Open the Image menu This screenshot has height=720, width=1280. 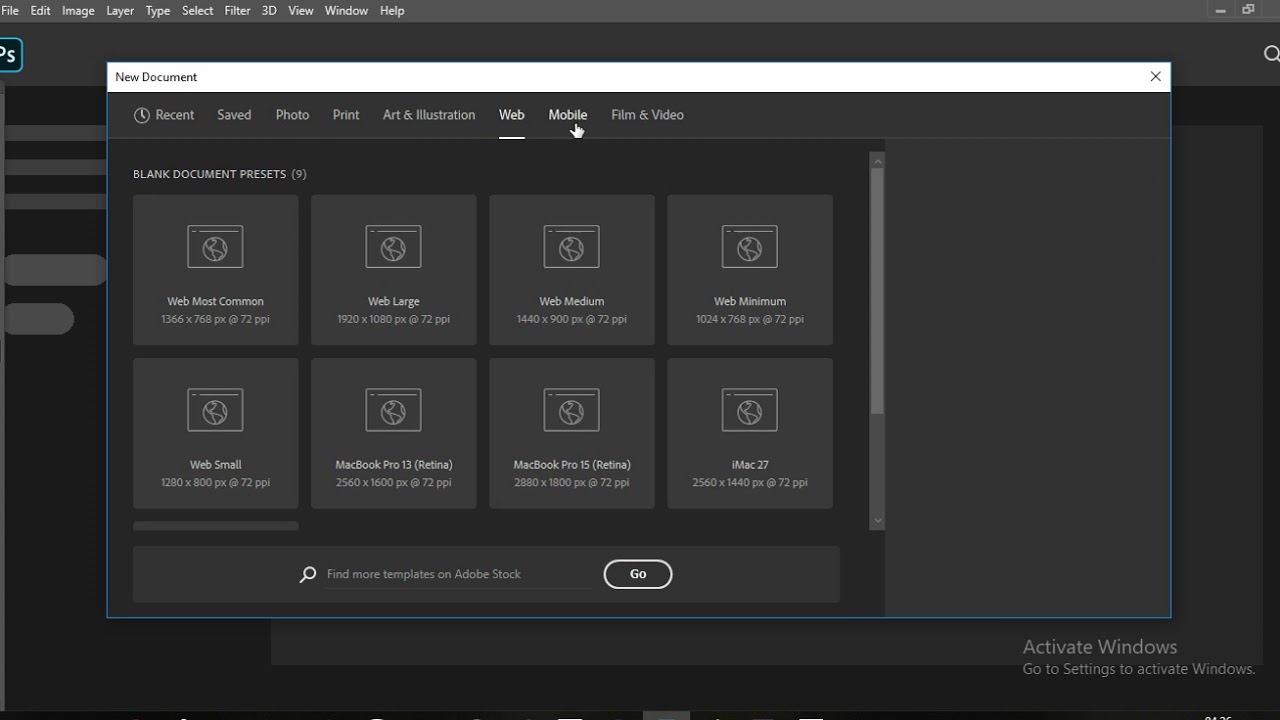pyautogui.click(x=78, y=10)
